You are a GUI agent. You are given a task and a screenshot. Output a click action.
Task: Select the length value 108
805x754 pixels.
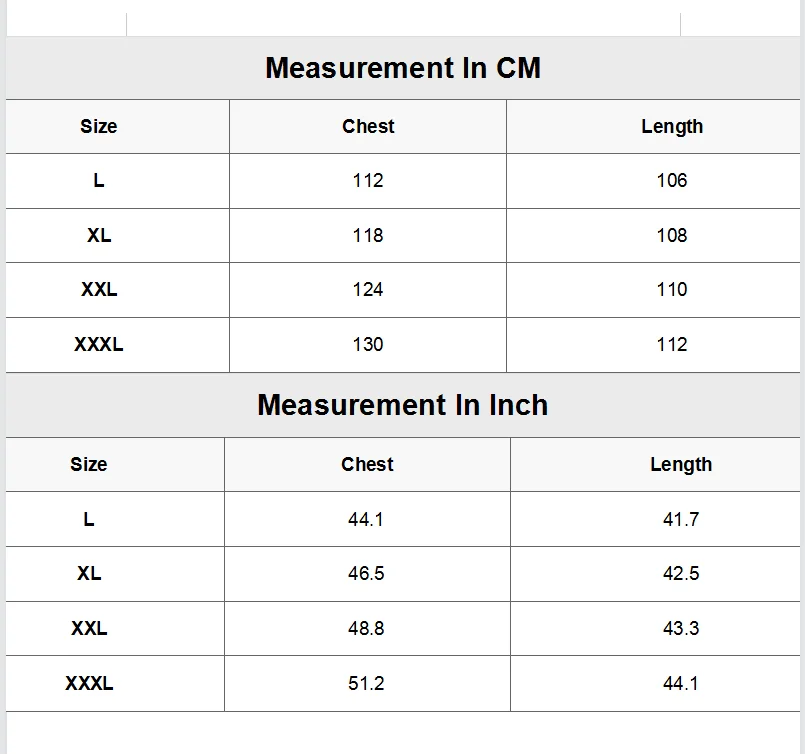click(672, 235)
